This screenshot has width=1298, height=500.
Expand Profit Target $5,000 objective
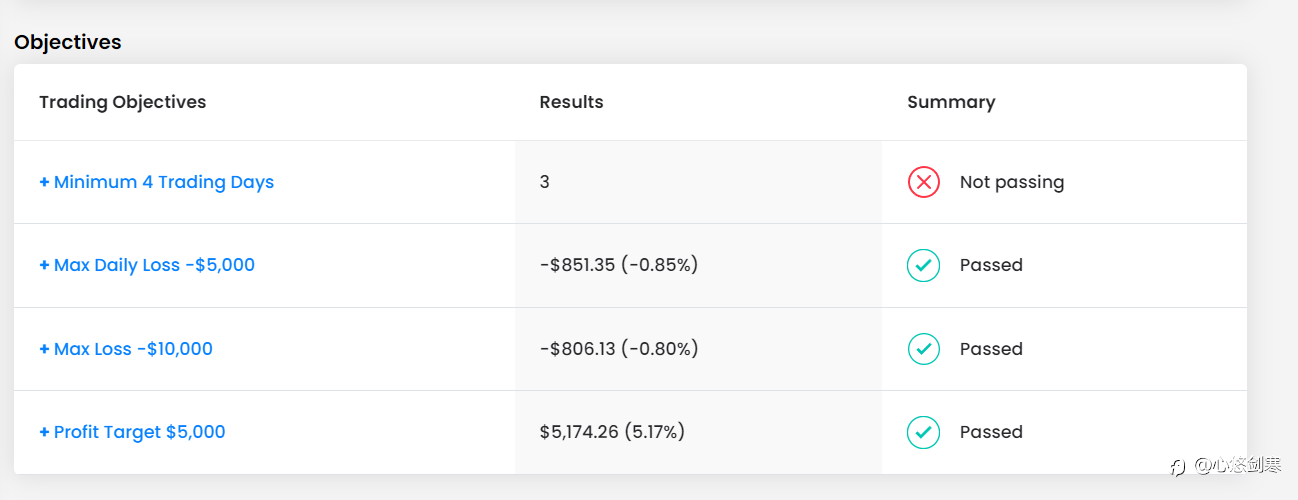click(132, 432)
